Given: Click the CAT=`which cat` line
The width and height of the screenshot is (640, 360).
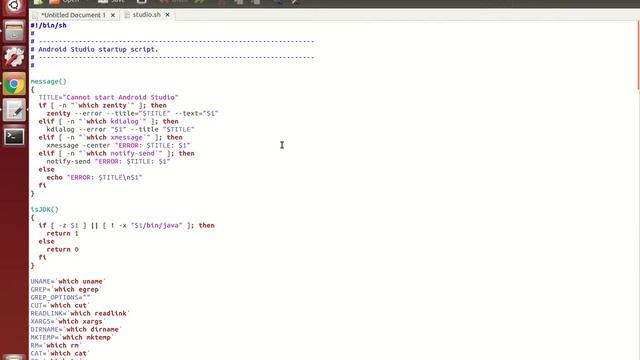Looking at the screenshot, I should tap(60, 353).
